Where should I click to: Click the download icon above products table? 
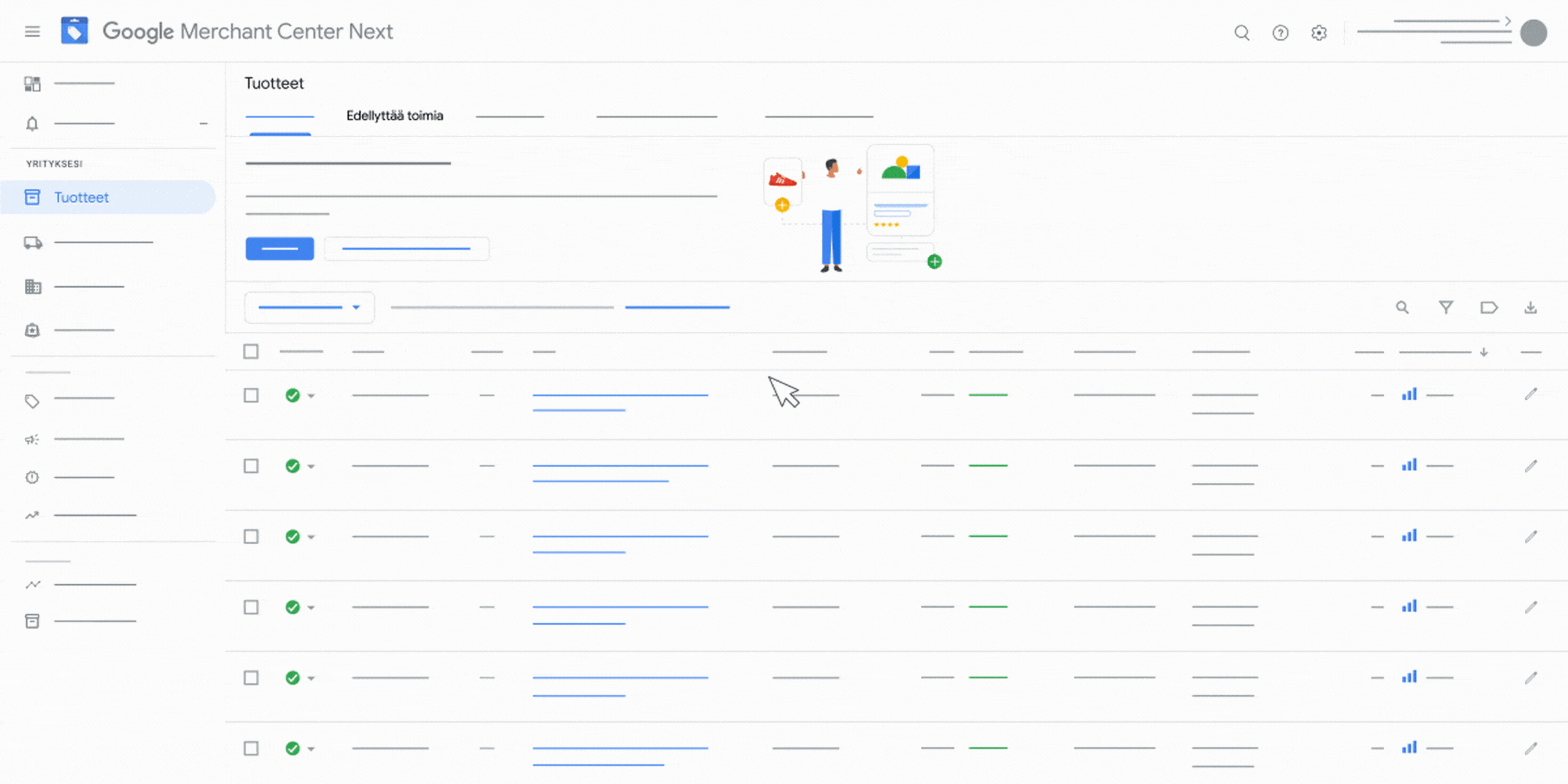coord(1530,307)
